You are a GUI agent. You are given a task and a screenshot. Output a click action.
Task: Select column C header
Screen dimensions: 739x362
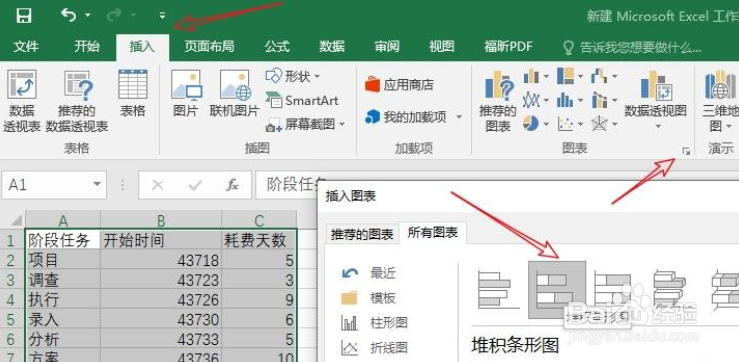click(259, 220)
